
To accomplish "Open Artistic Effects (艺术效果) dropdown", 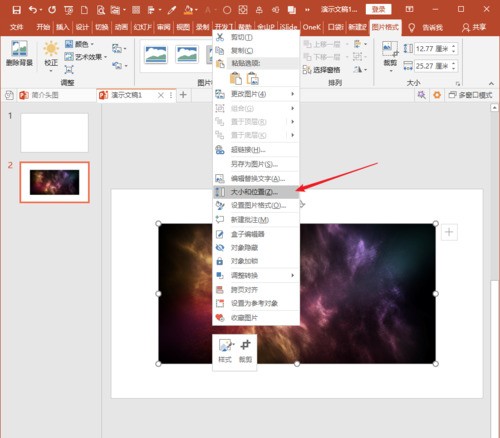I will [86, 57].
